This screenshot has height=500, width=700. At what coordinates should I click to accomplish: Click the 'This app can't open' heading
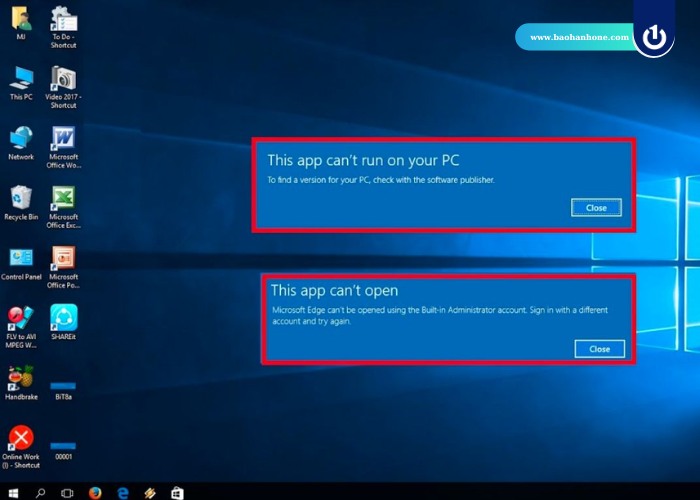[x=334, y=291]
